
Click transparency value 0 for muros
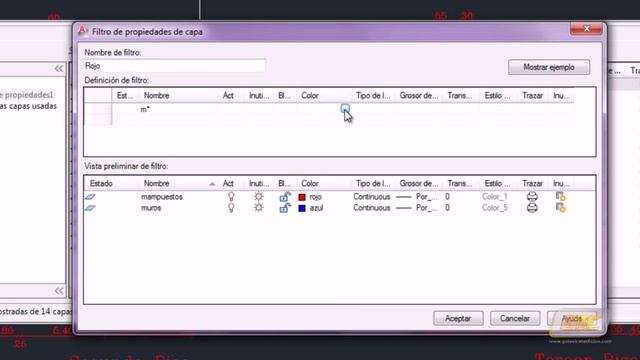pyautogui.click(x=447, y=208)
